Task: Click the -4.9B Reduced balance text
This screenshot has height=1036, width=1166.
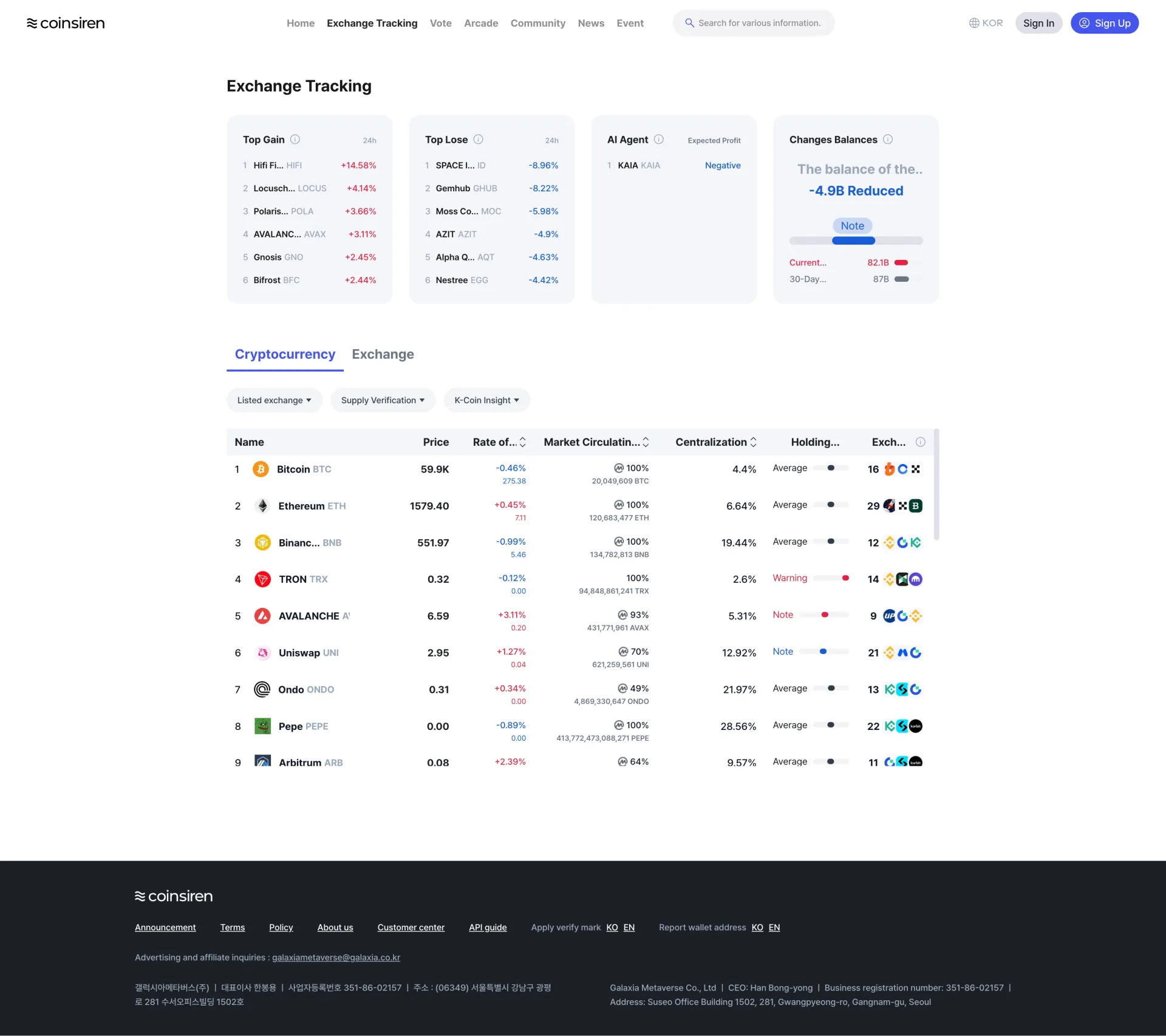Action: pos(856,191)
